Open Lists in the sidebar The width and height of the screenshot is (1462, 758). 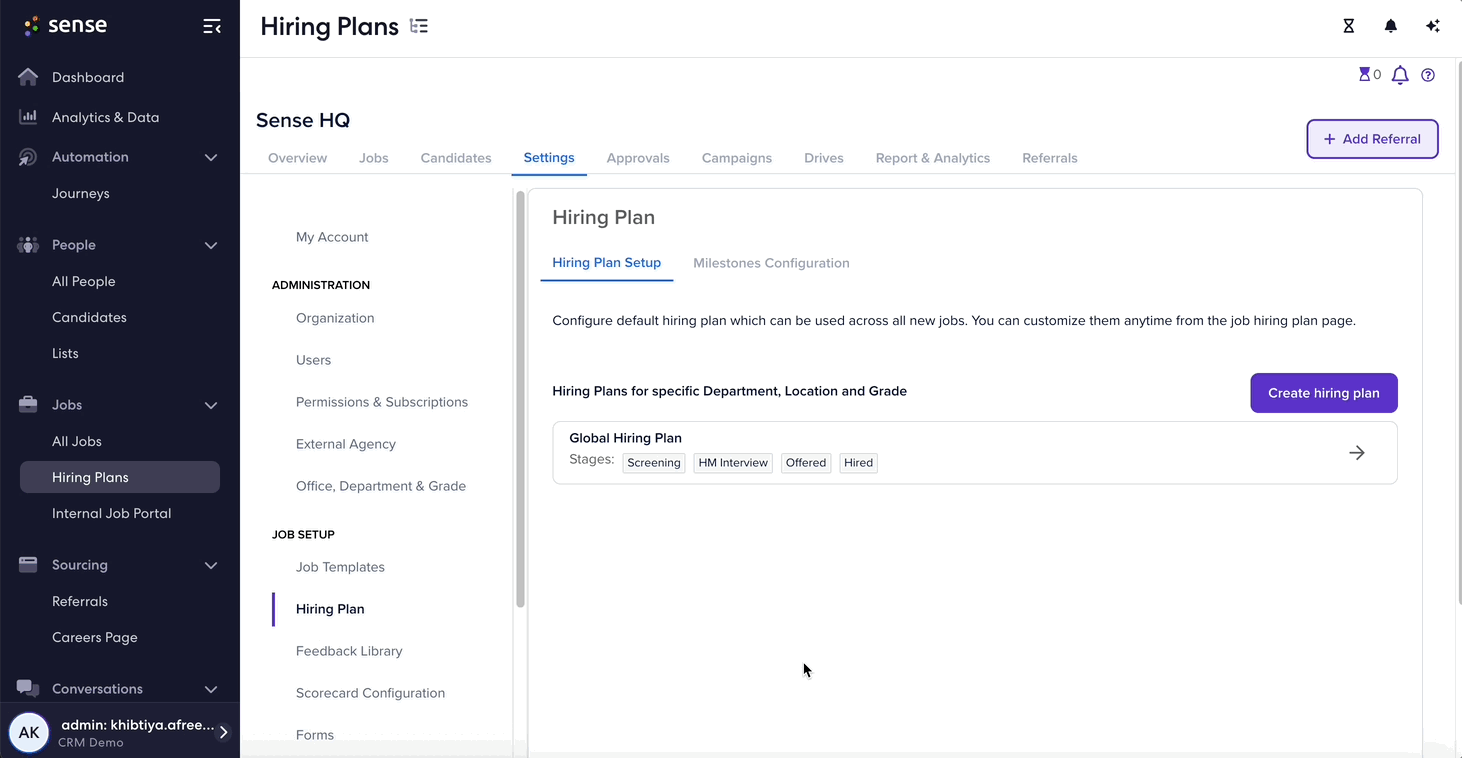[x=65, y=353]
